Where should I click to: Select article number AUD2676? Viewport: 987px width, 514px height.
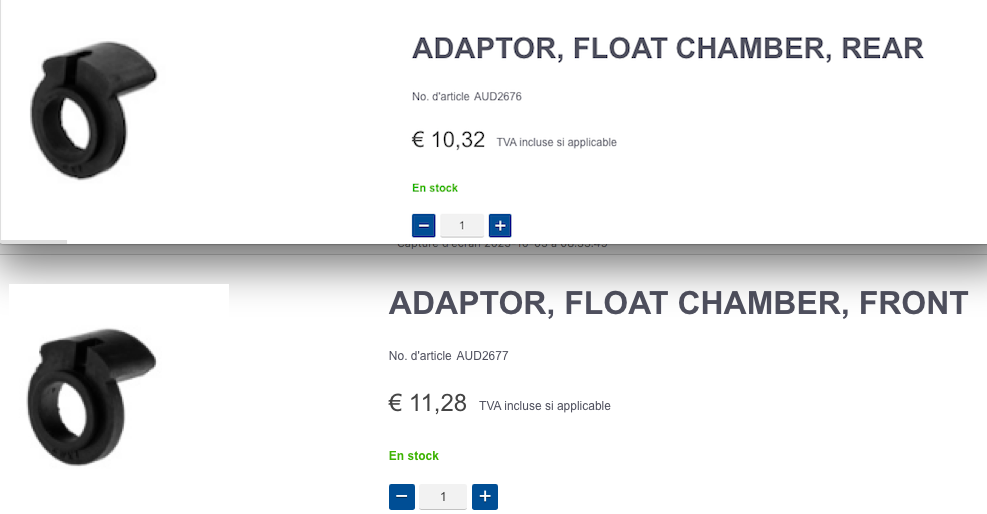point(498,97)
